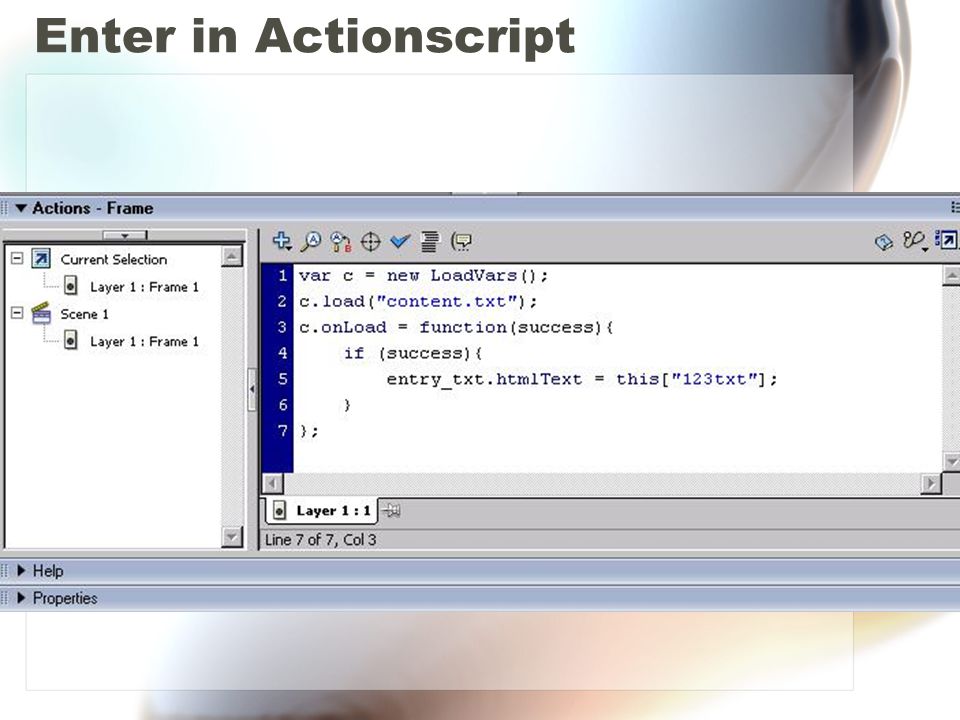Open the Find and Replace tool
960x720 pixels.
[x=341, y=242]
